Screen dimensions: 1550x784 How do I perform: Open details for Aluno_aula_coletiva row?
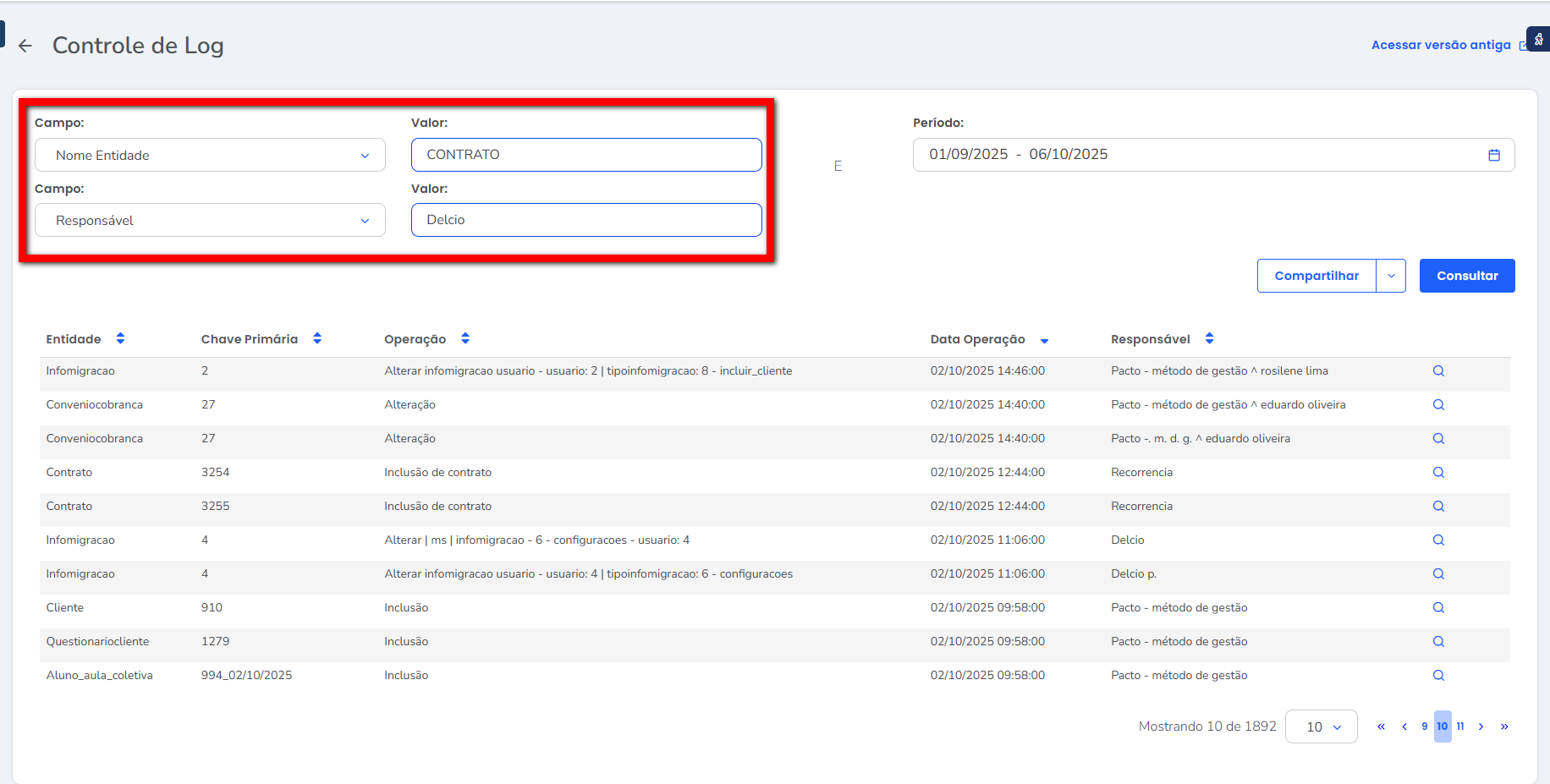tap(1438, 676)
